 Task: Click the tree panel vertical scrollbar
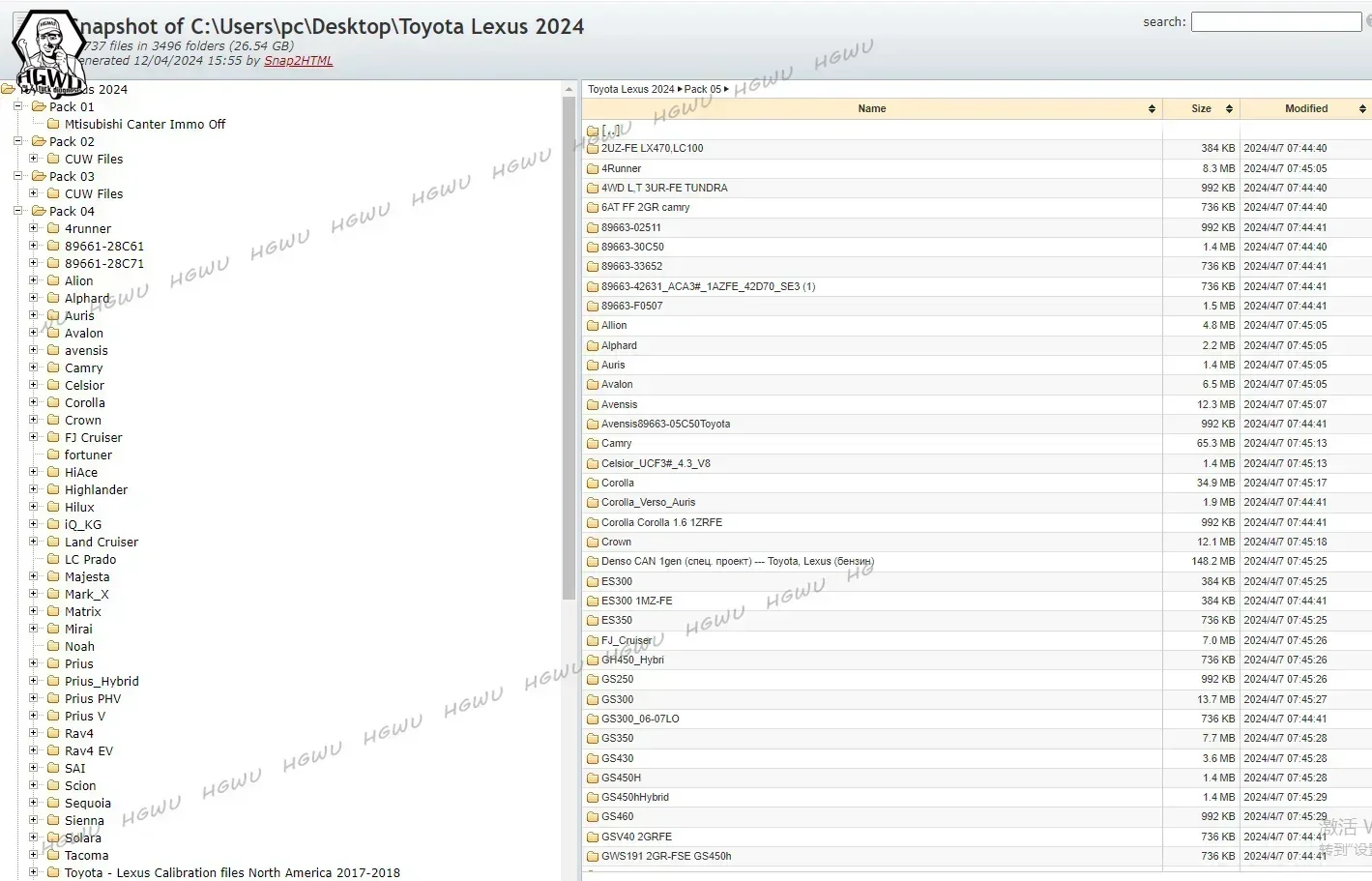tap(569, 348)
